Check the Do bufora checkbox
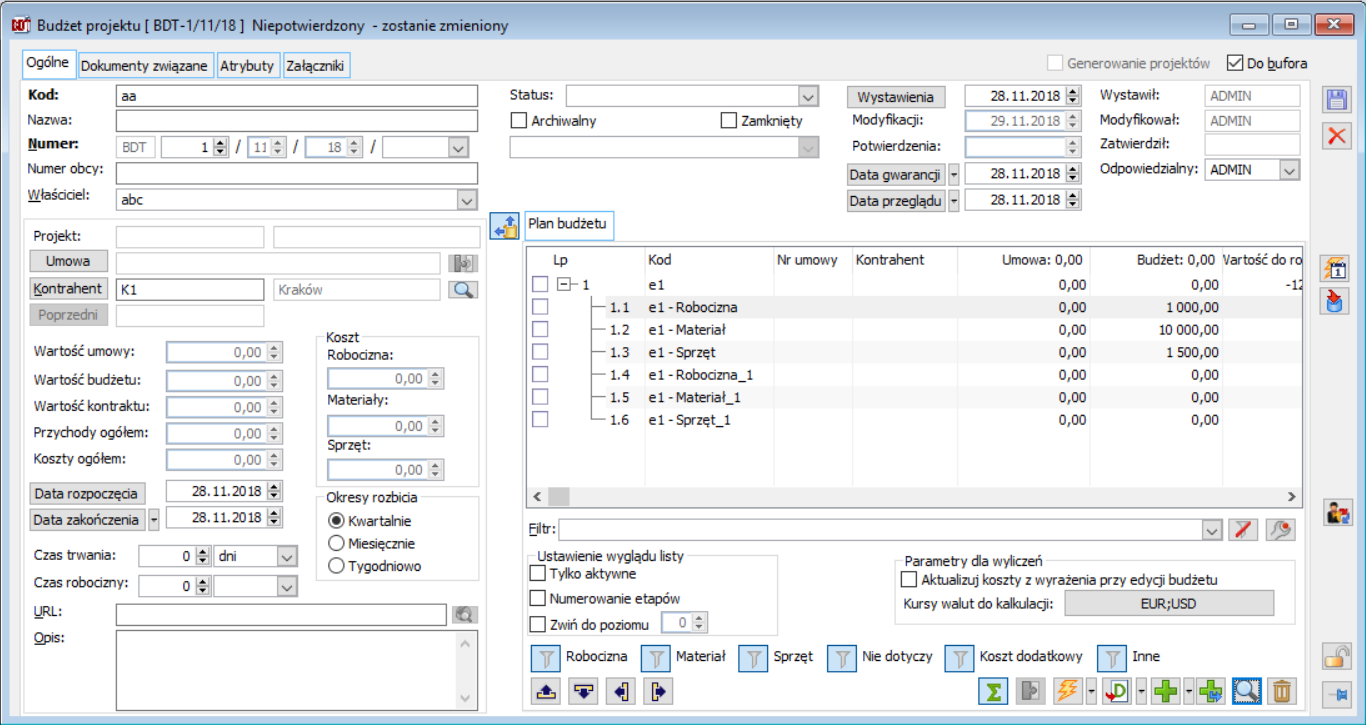This screenshot has width=1366, height=725. click(x=1234, y=63)
